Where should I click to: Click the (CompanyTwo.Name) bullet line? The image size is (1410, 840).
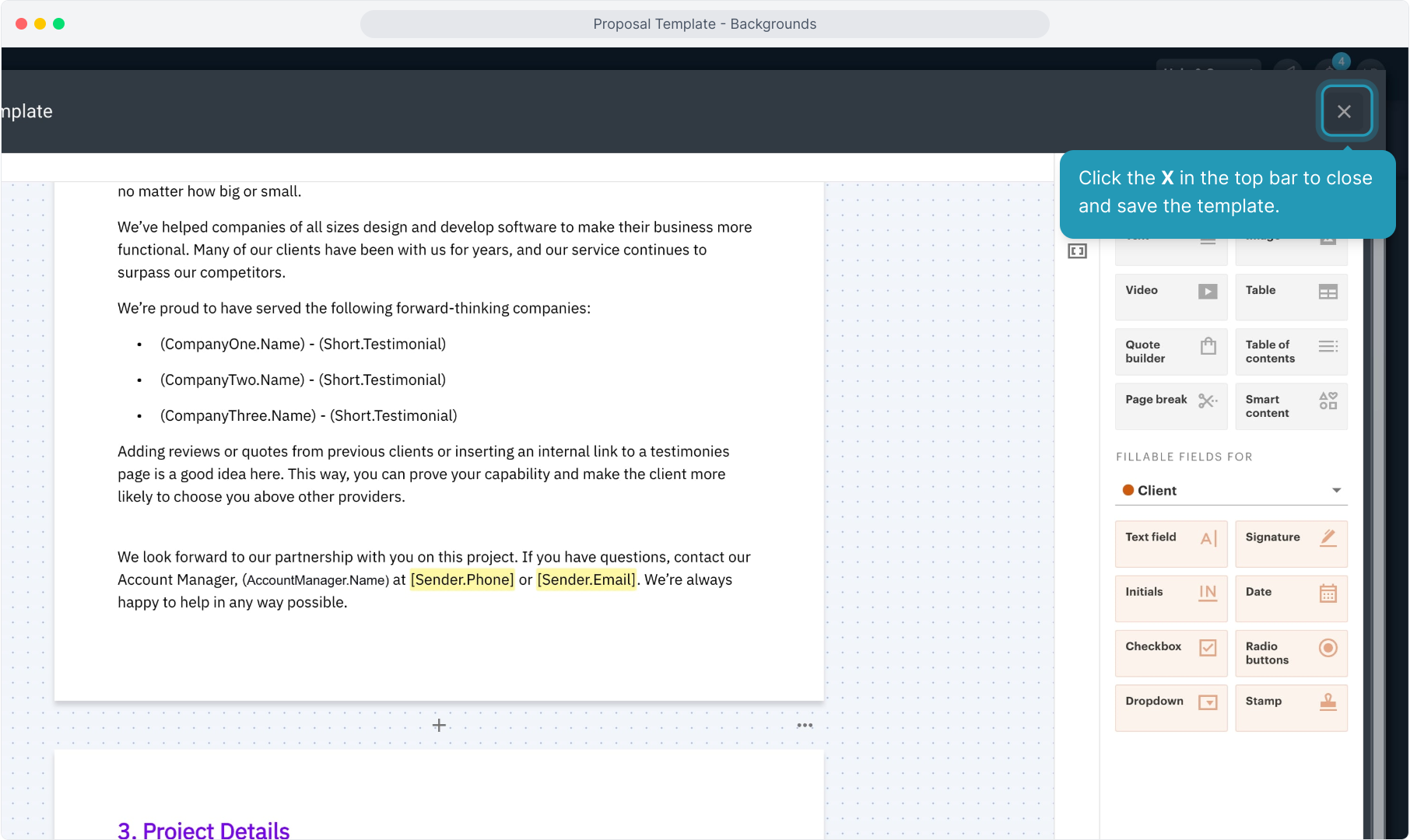303,380
